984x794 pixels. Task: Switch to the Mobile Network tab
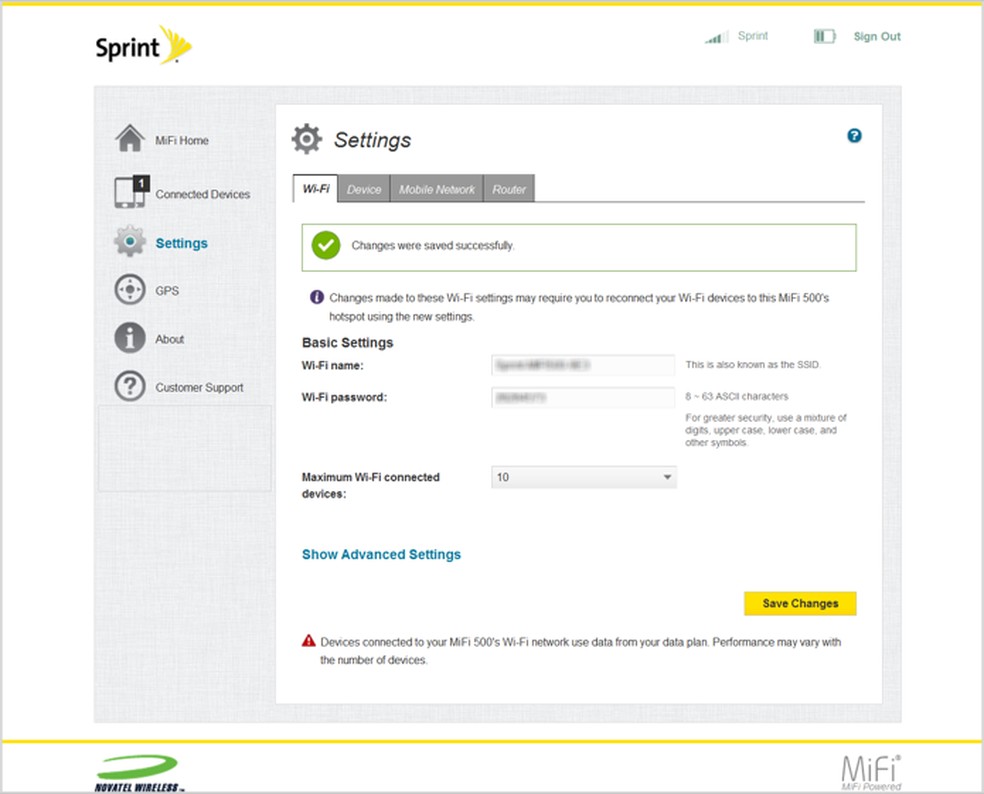[x=437, y=189]
